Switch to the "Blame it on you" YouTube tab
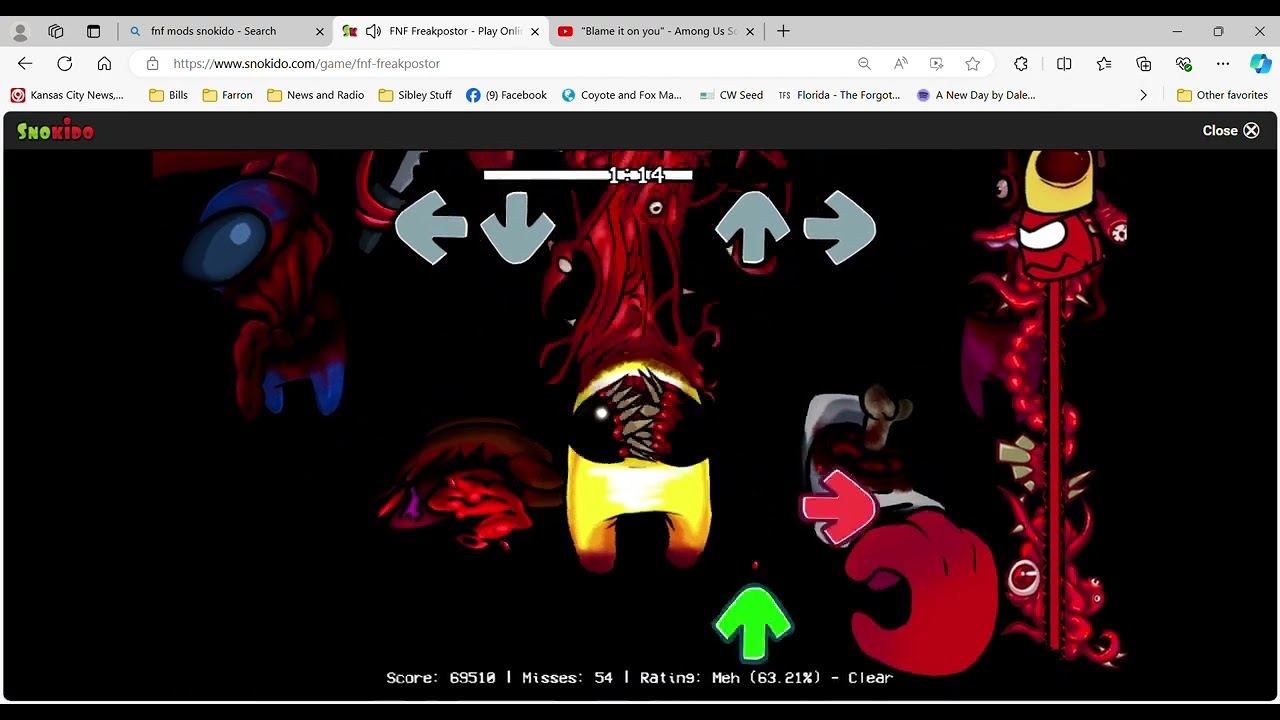 (657, 31)
